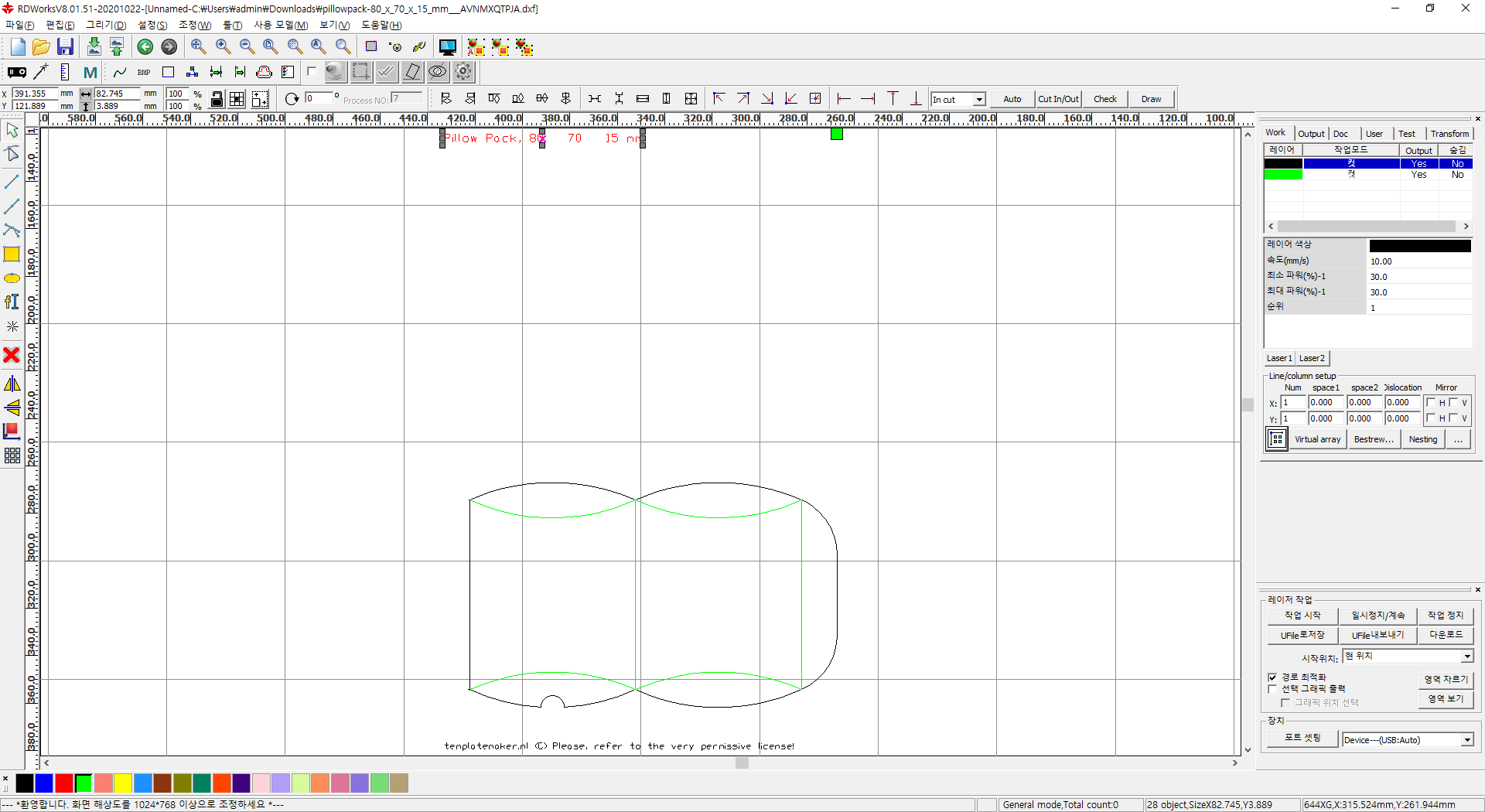Click the Zoom Out magnifier icon
The height and width of the screenshot is (812, 1485).
pyautogui.click(x=247, y=47)
